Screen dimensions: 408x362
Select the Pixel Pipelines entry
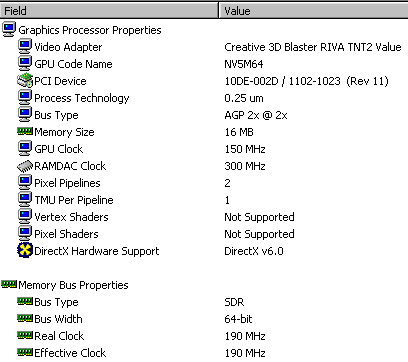point(204,183)
